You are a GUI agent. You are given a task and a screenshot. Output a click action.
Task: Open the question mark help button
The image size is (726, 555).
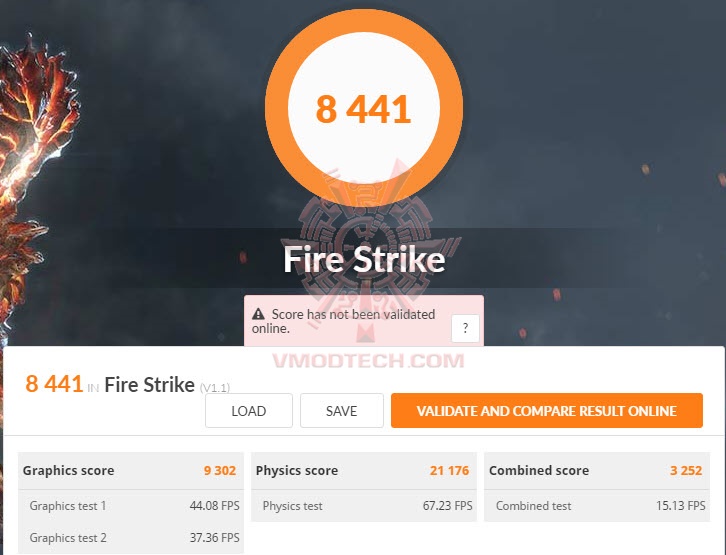(x=465, y=328)
